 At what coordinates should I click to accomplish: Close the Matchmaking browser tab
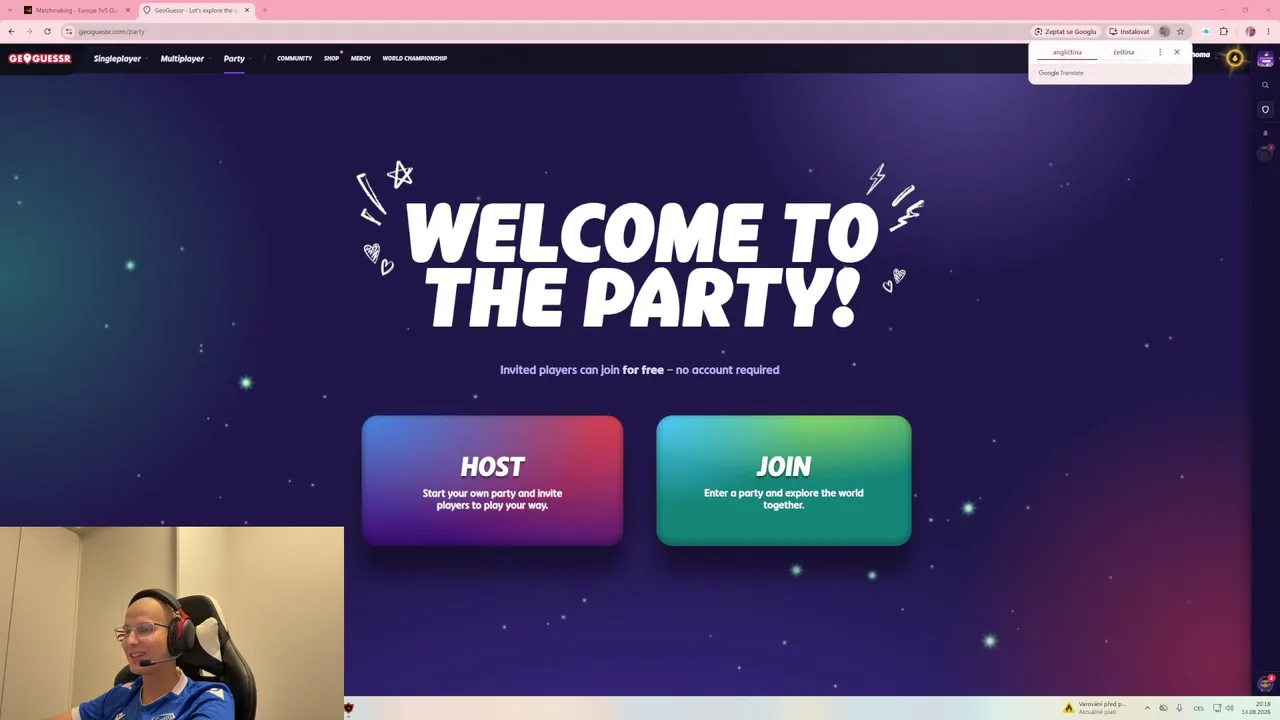pyautogui.click(x=128, y=10)
